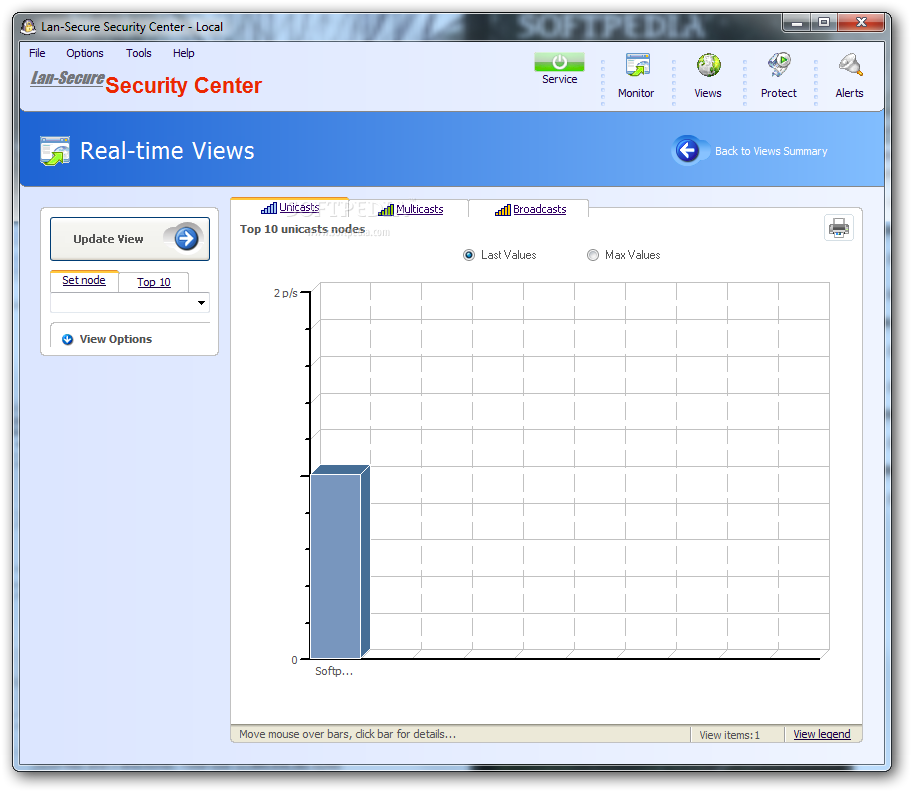Image resolution: width=912 pixels, height=792 pixels.
Task: Click the 'Softp...' axis label
Action: [x=334, y=671]
